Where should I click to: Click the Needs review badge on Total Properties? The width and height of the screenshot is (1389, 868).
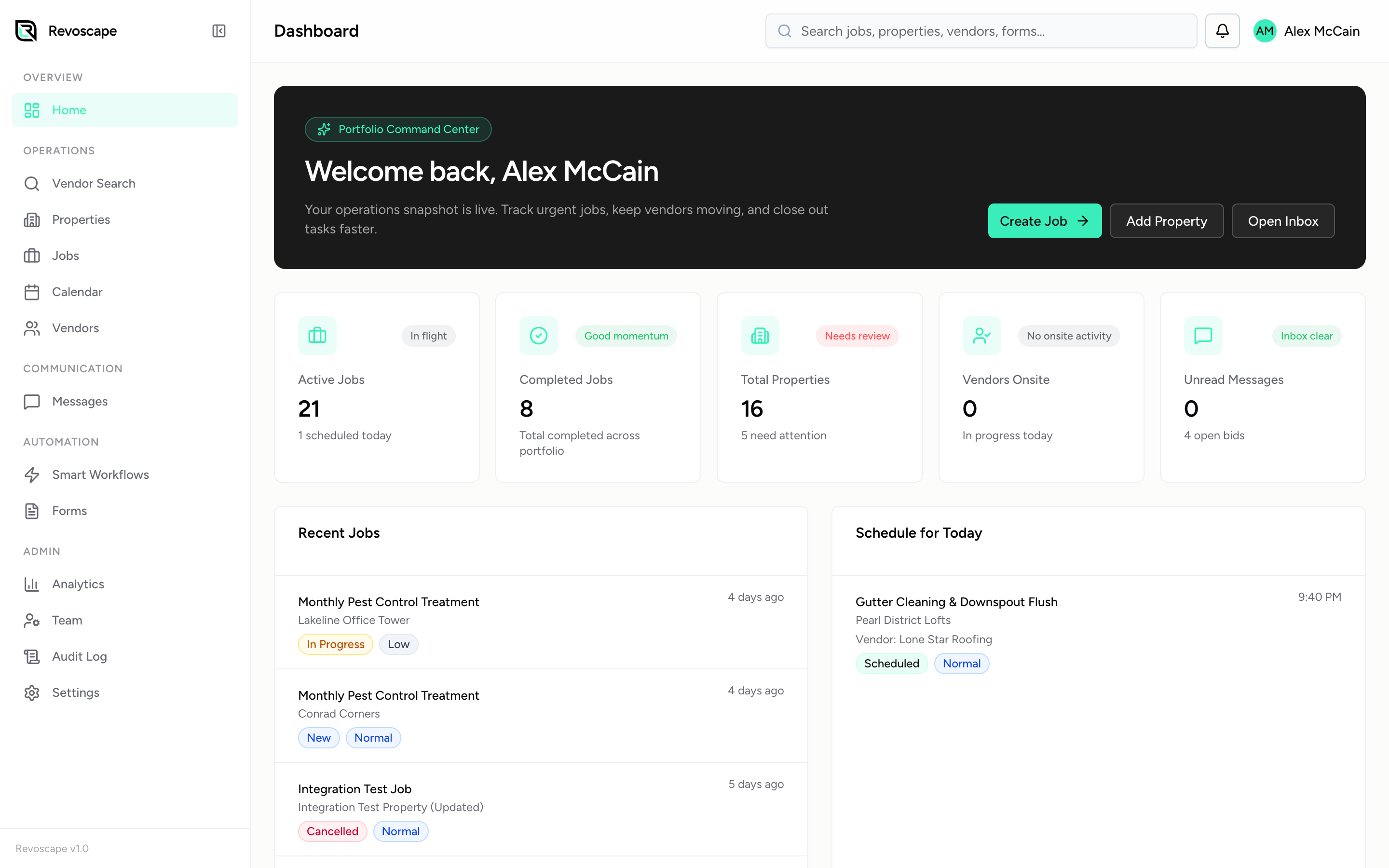pos(857,335)
